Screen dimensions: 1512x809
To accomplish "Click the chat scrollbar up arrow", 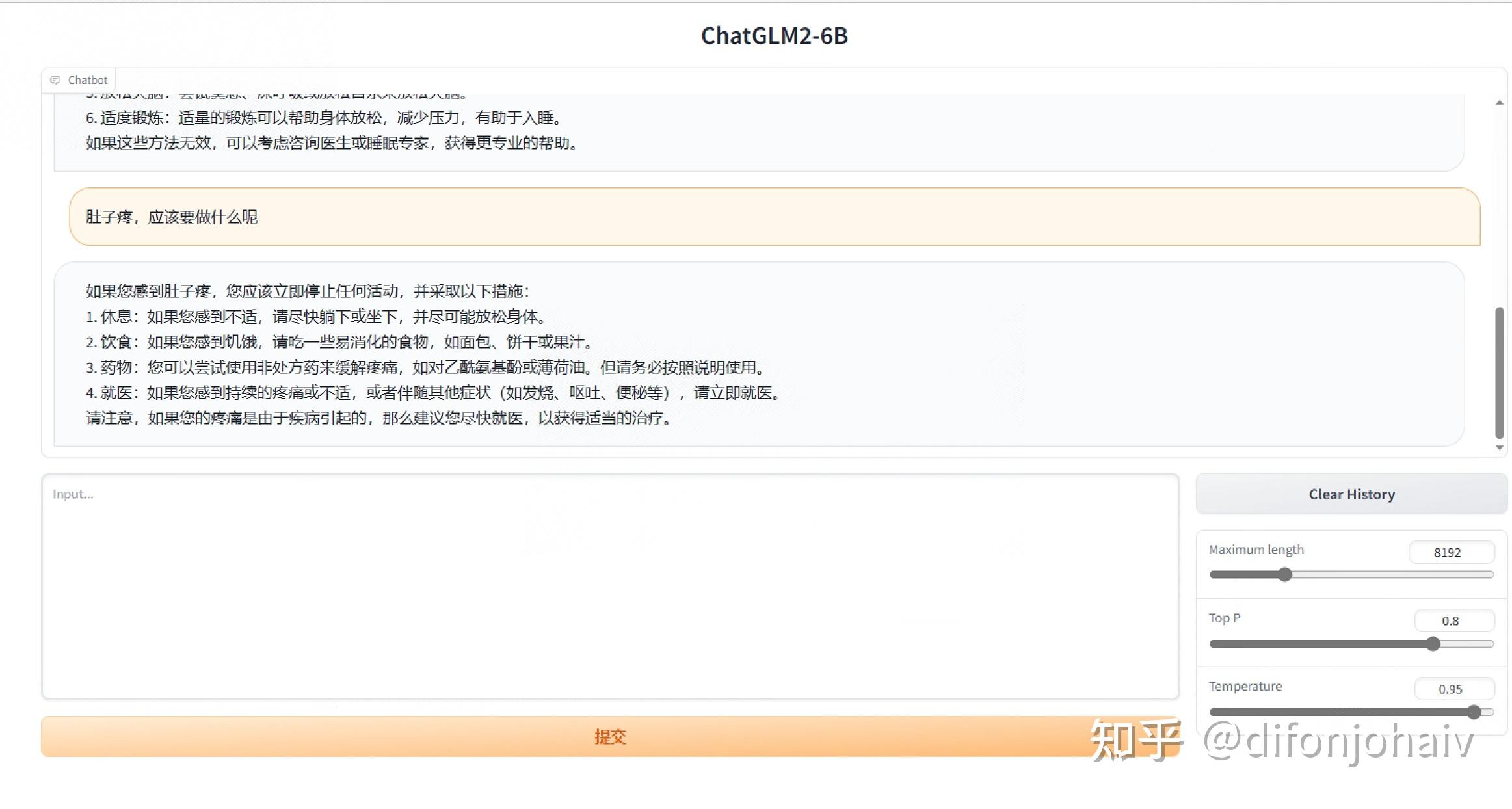I will 1499,103.
